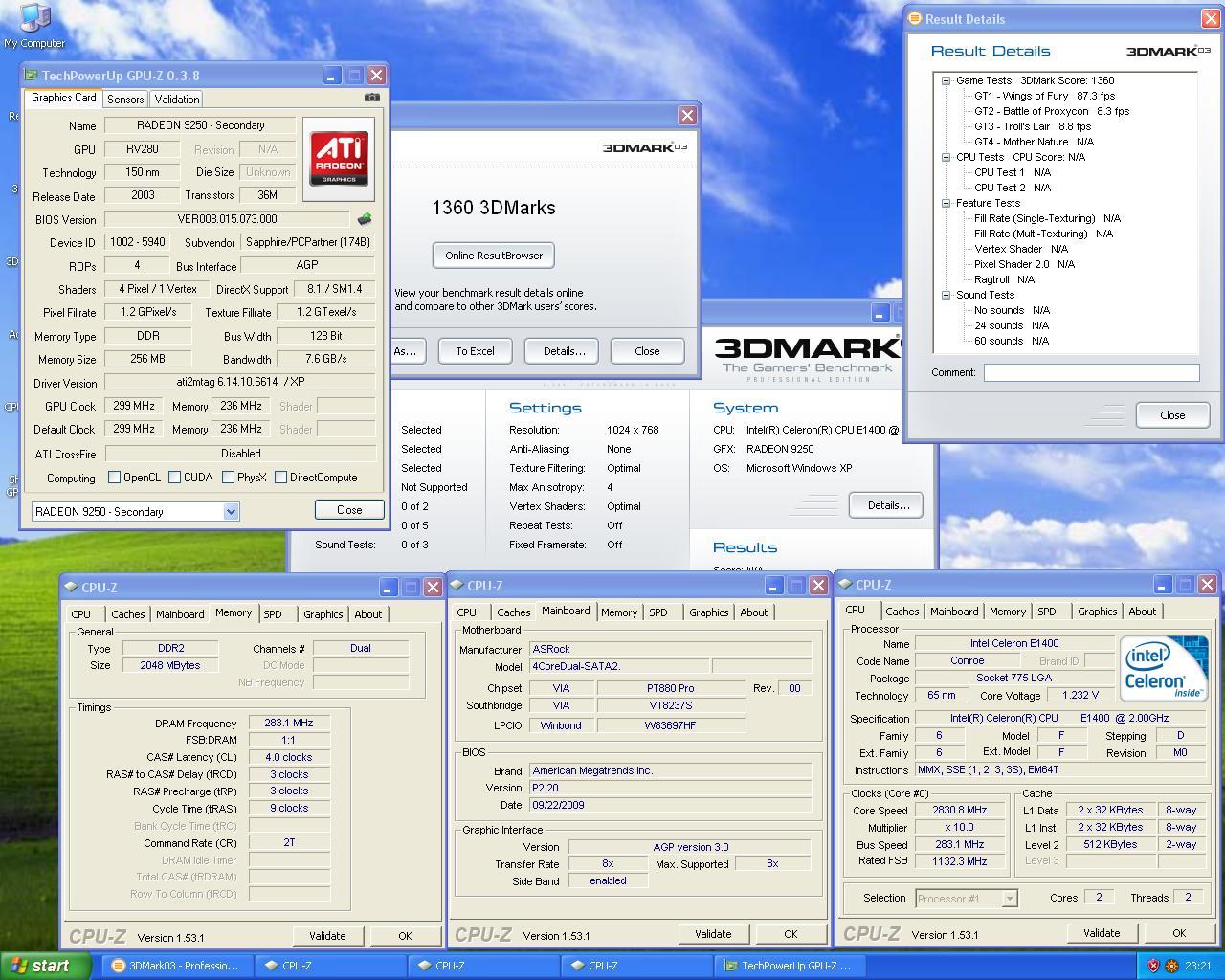
Task: Switch to the Sensors tab in GPU-Z
Action: [125, 100]
